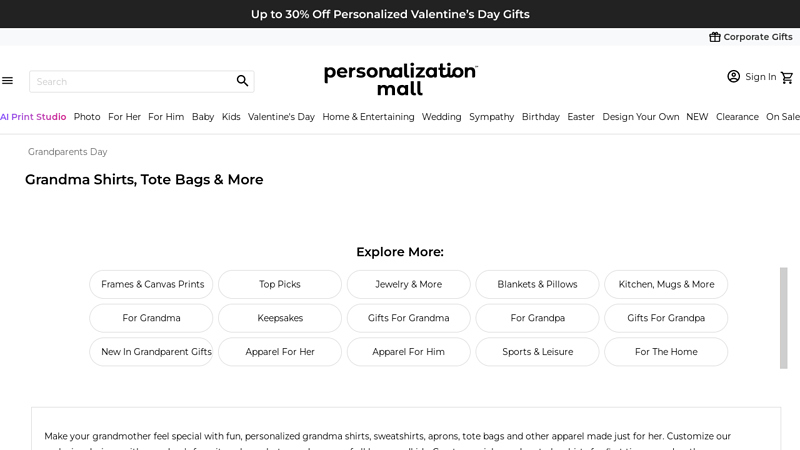Open the Jewelry & More category

(408, 284)
